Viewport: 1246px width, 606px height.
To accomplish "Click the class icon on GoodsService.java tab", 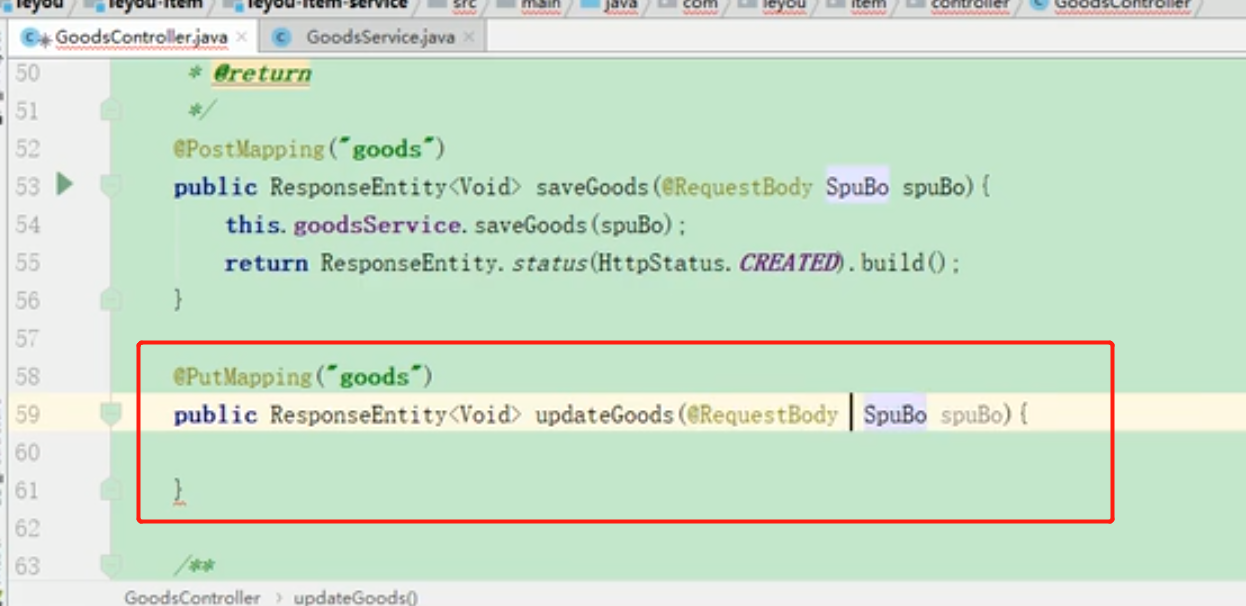I will pos(281,38).
